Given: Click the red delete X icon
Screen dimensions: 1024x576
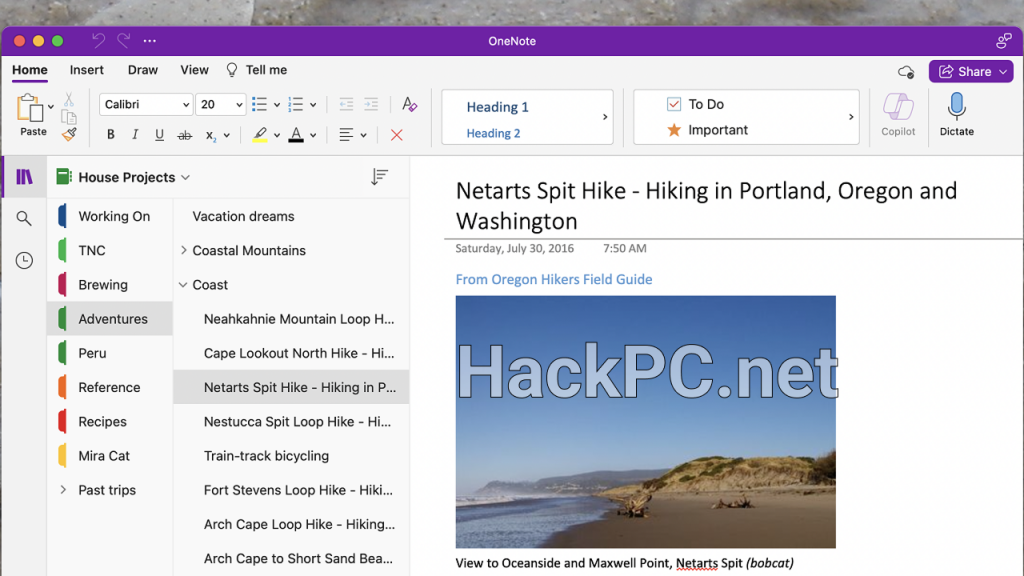Looking at the screenshot, I should click(397, 135).
